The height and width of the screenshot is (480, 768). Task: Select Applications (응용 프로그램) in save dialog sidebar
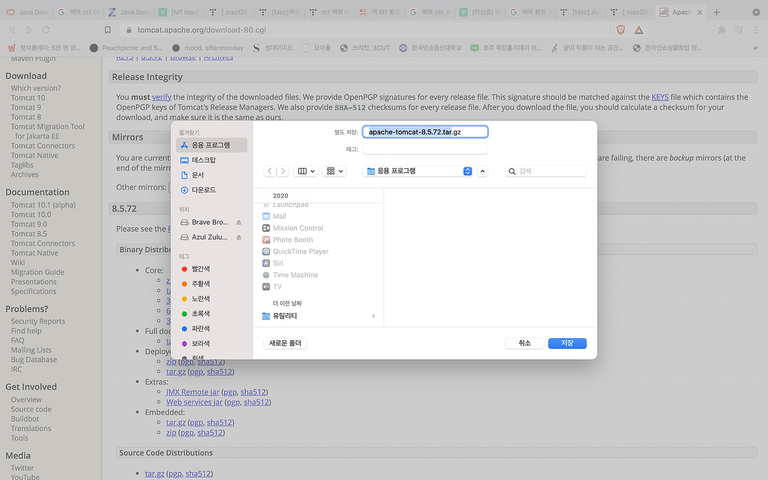pos(211,145)
